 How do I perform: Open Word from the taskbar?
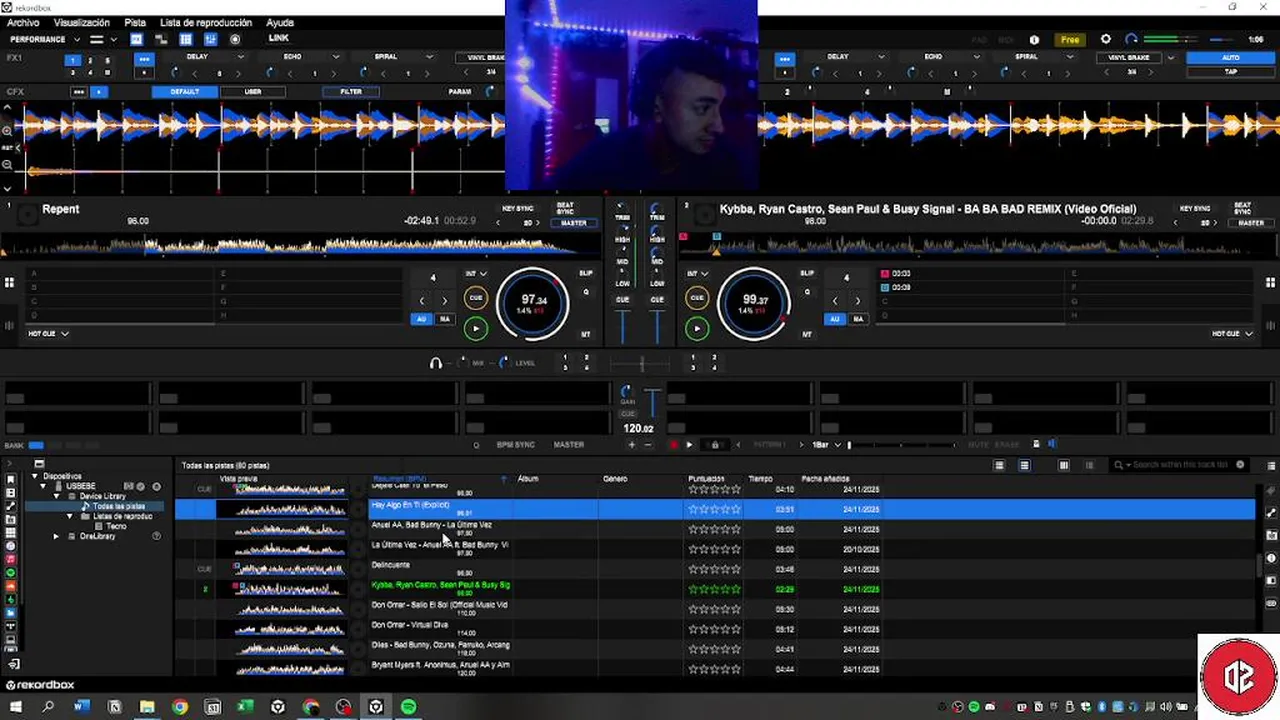tap(81, 707)
